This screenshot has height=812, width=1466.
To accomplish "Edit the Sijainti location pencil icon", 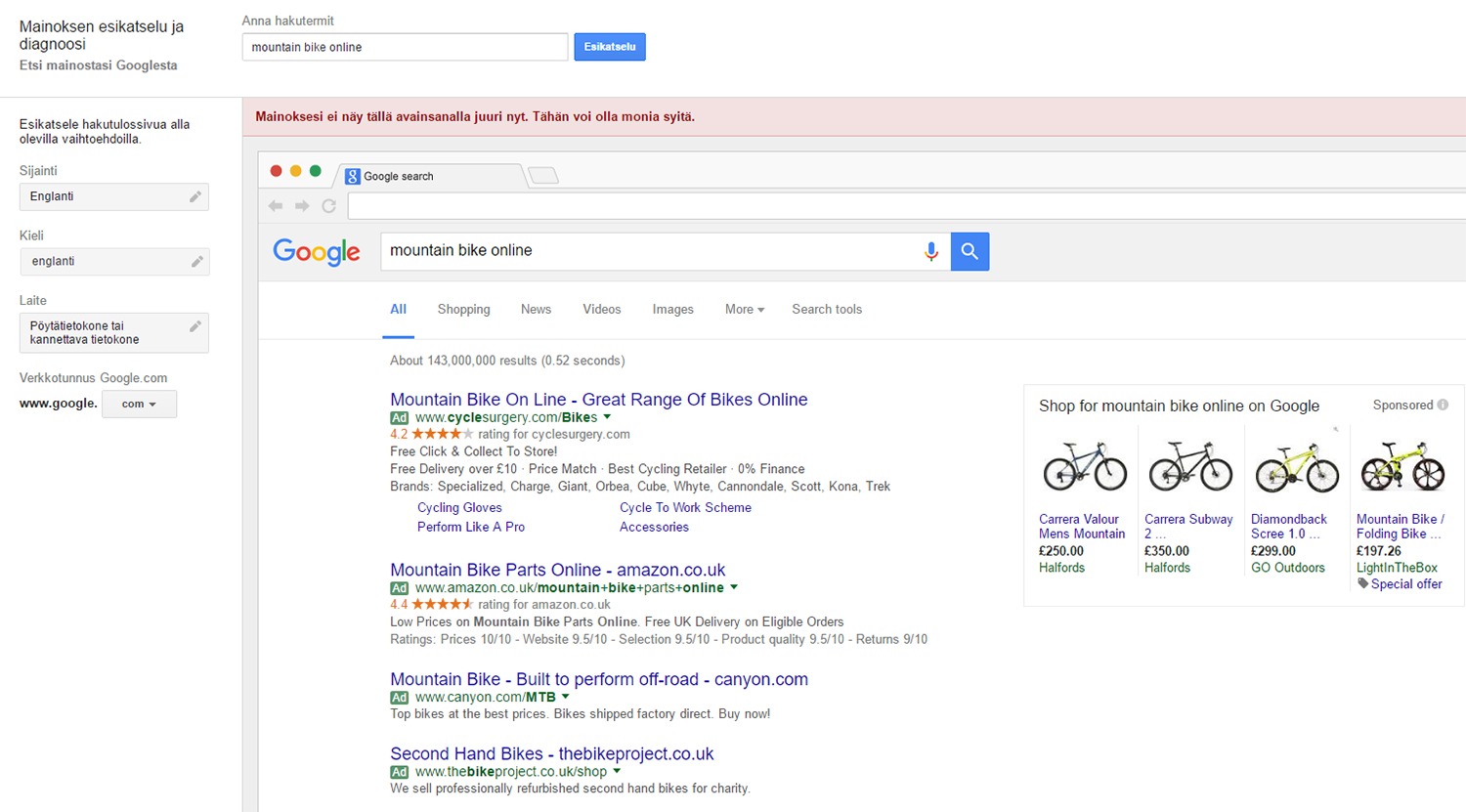I will point(195,196).
